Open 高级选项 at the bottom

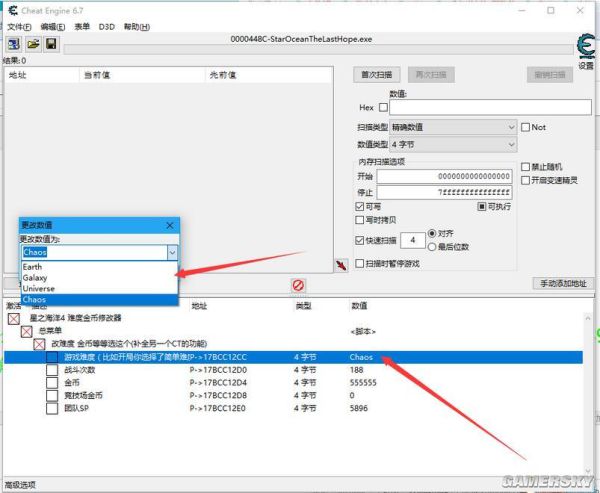tap(20, 485)
